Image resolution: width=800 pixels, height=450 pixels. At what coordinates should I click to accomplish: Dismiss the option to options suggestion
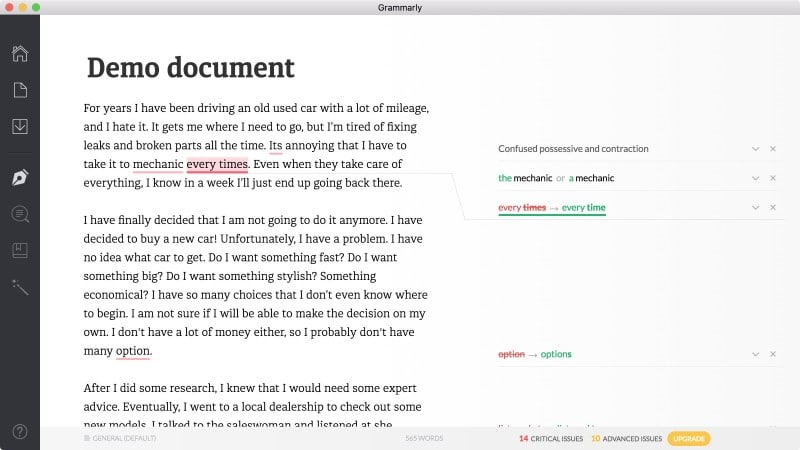tap(773, 354)
